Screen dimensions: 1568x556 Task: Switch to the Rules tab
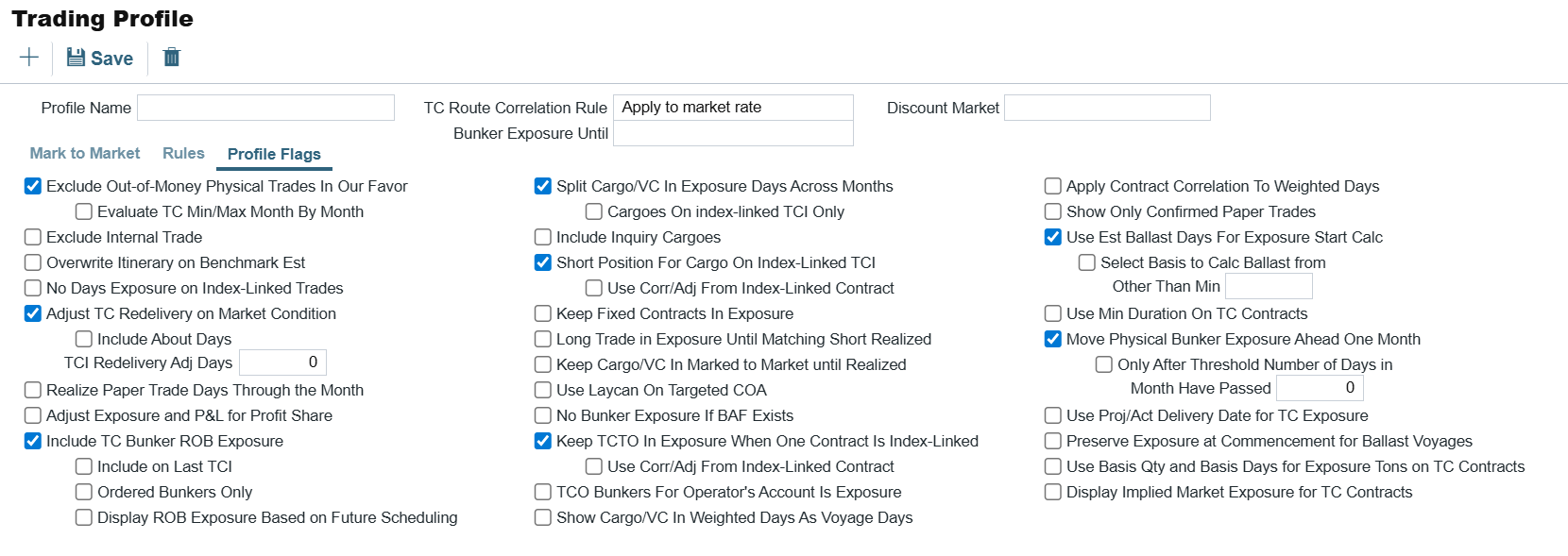click(x=183, y=153)
